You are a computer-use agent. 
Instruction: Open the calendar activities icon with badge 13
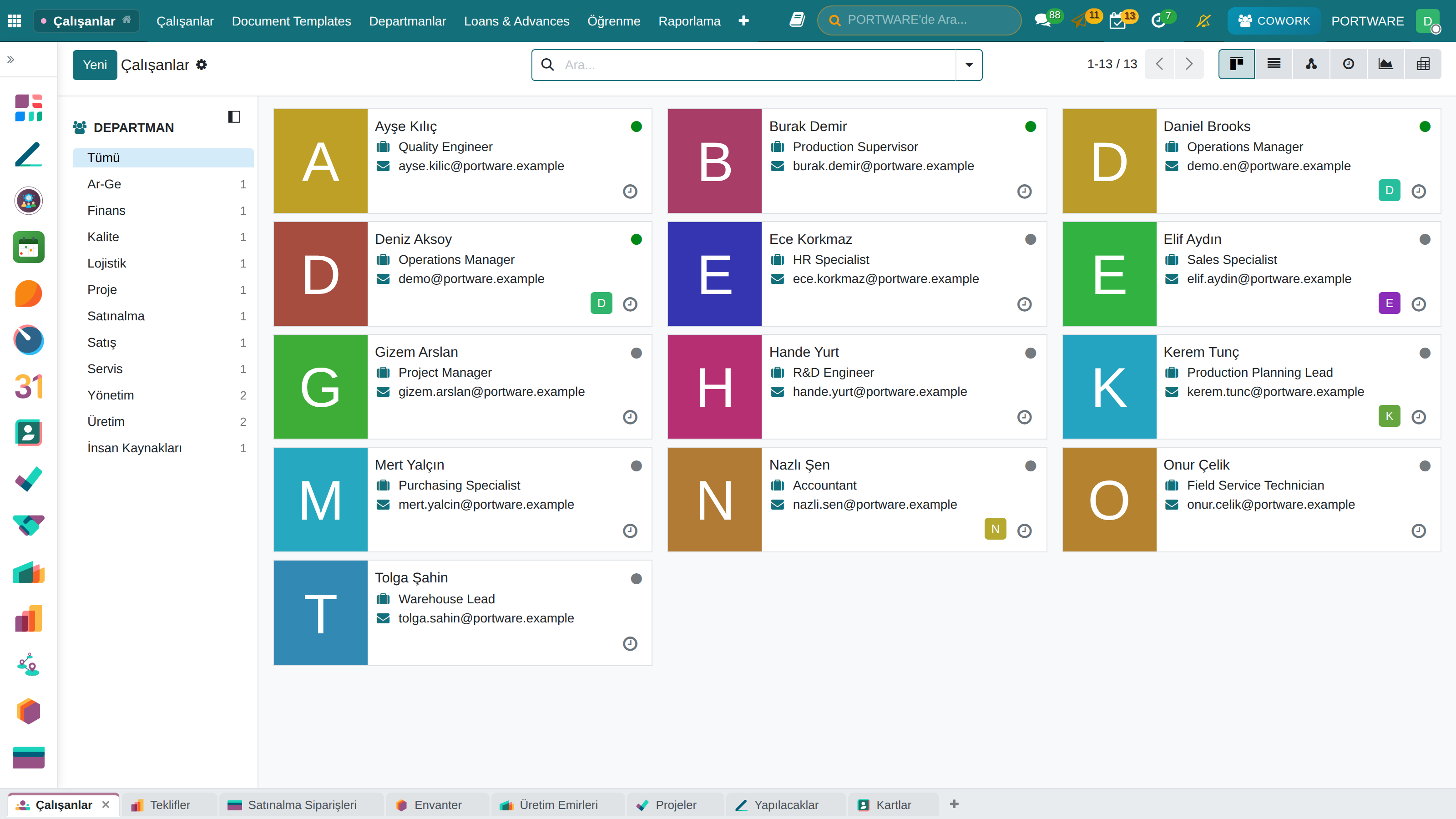tap(1118, 21)
